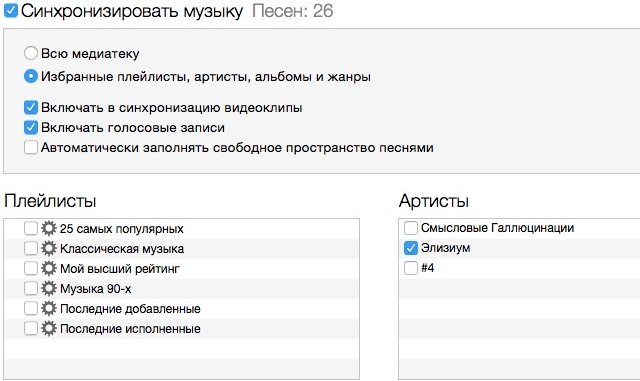Check the Музыка 90-х playlist checkbox
This screenshot has height=381, width=640.
31,288
